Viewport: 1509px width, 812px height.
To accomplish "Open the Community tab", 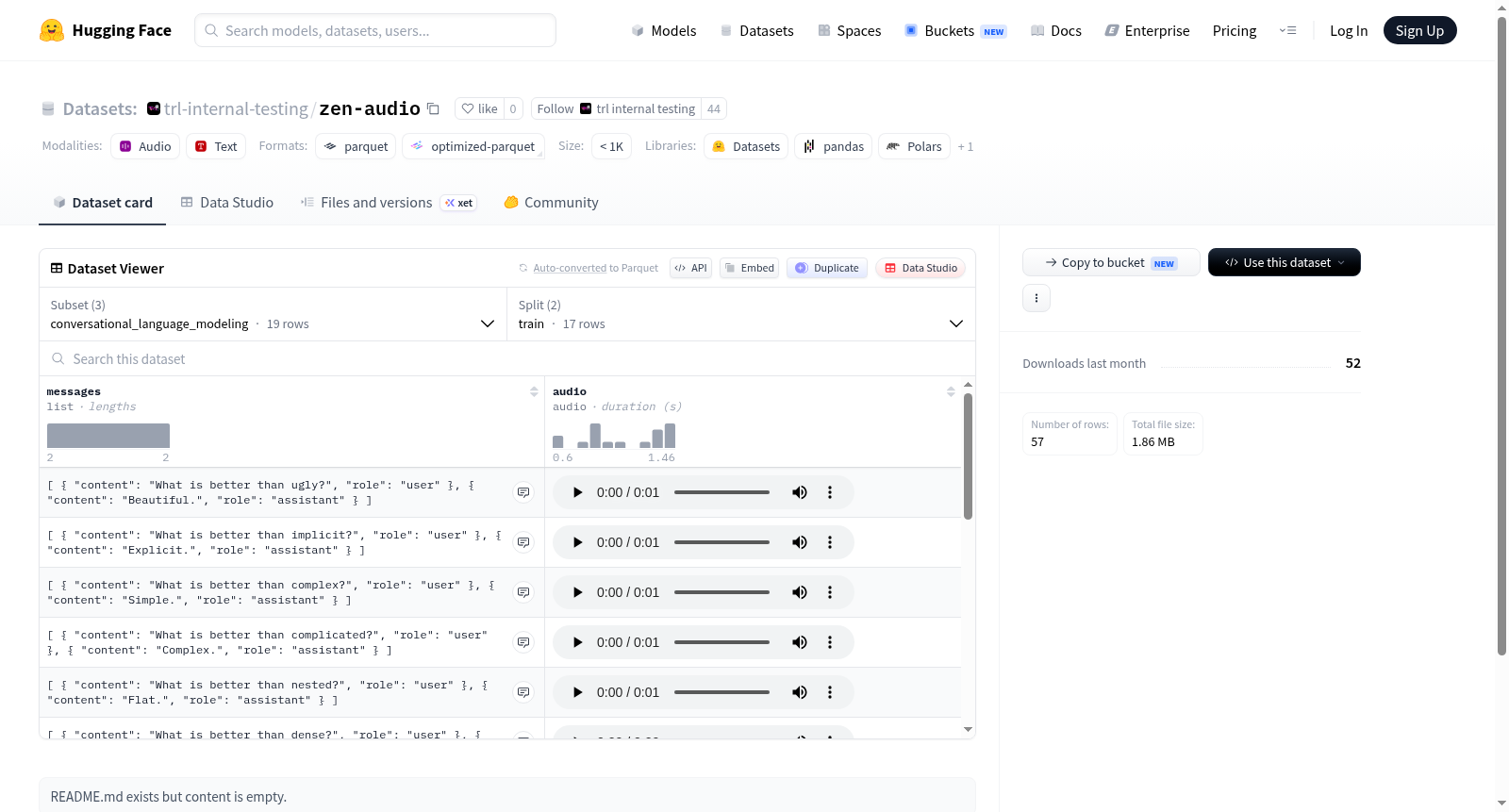I will coord(551,203).
